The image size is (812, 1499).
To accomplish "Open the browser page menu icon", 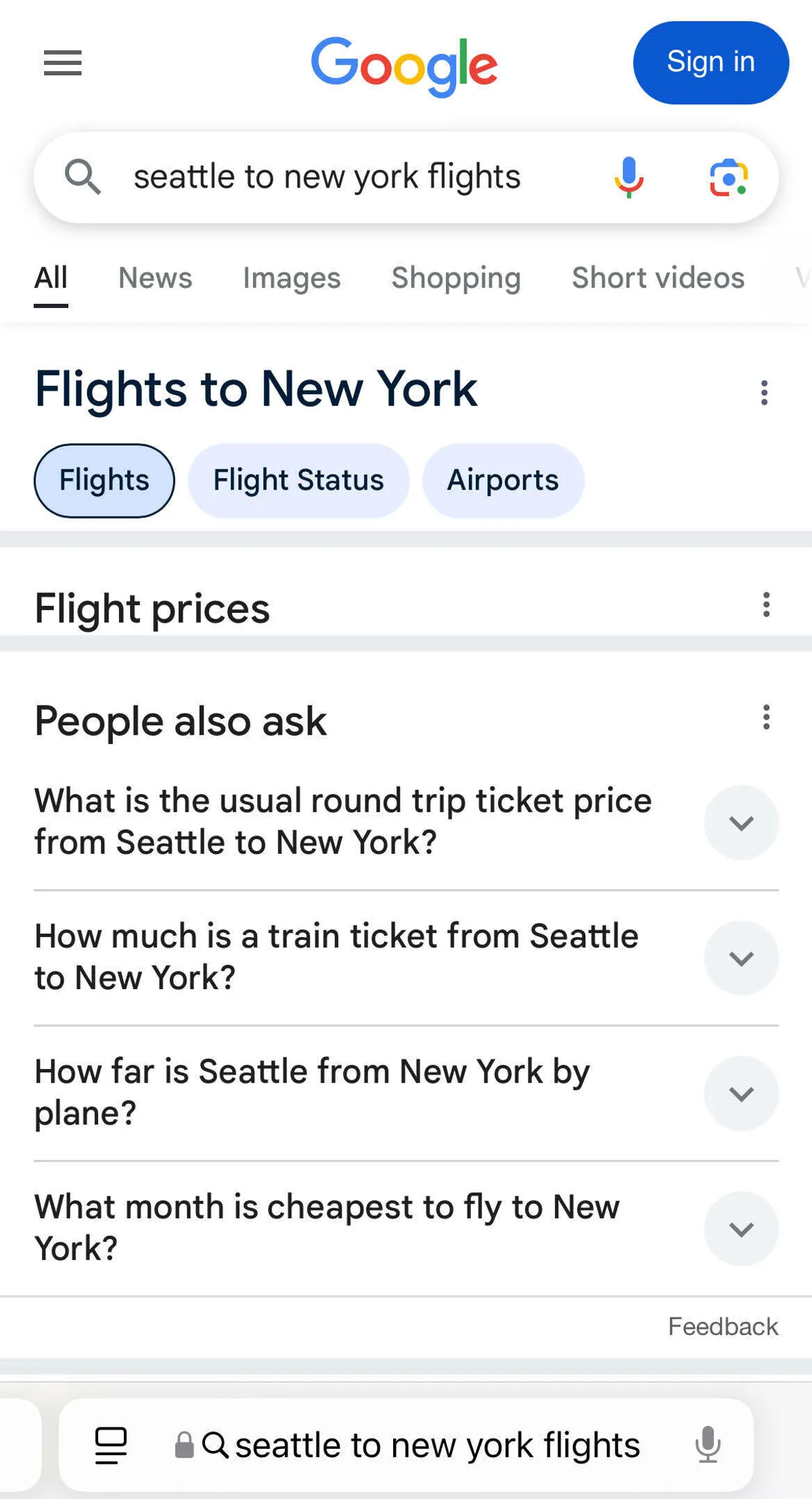I will tap(111, 1445).
